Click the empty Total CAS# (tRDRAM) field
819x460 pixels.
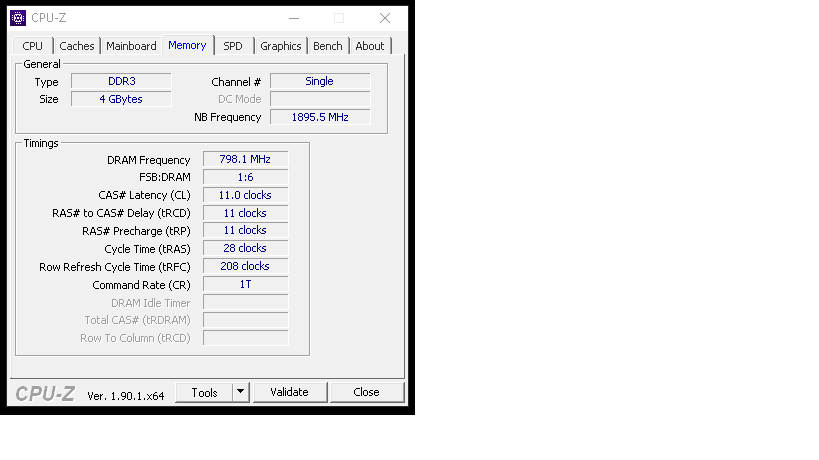[245, 320]
